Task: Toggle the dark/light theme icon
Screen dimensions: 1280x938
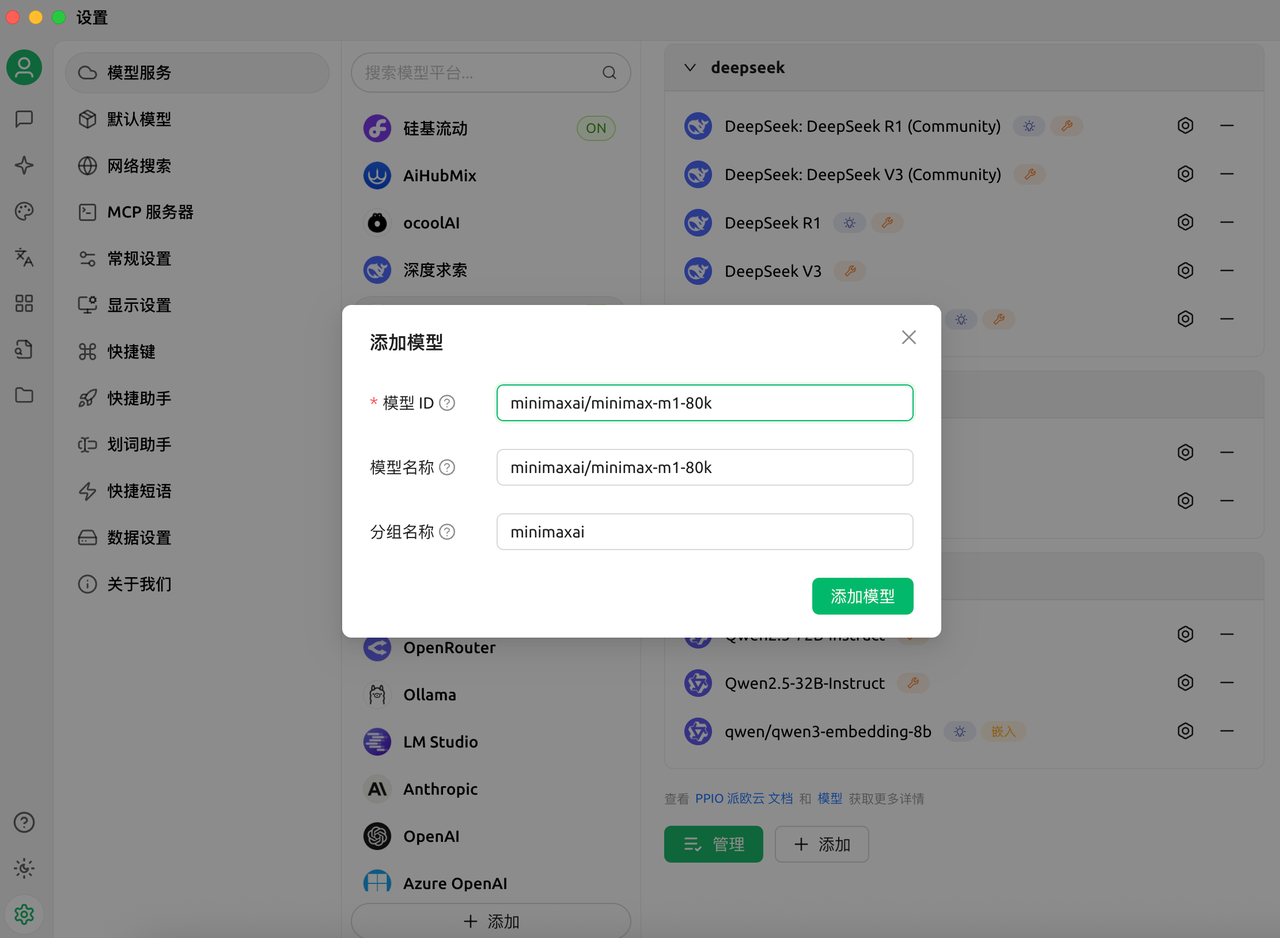Action: coord(24,868)
